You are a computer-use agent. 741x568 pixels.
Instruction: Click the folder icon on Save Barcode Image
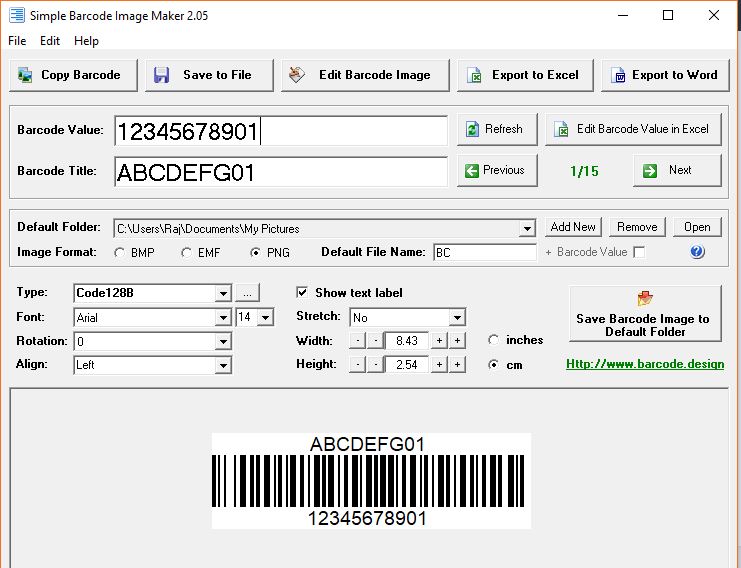(645, 299)
